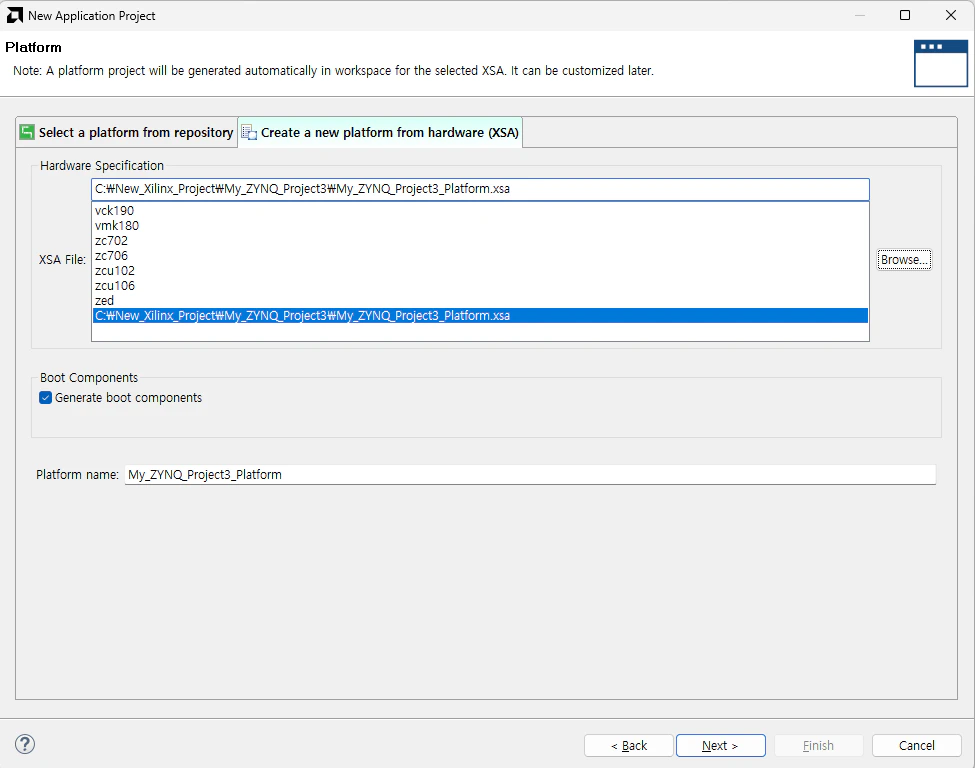This screenshot has width=975, height=768.
Task: Click the platform wizard banner image
Action: click(940, 63)
